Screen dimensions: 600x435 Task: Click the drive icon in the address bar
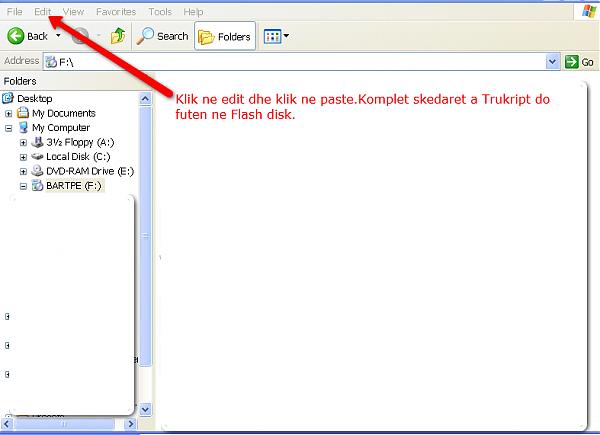pyautogui.click(x=51, y=62)
